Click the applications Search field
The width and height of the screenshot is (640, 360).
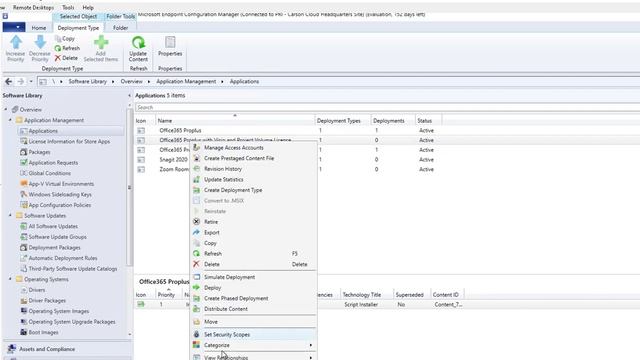coord(387,107)
